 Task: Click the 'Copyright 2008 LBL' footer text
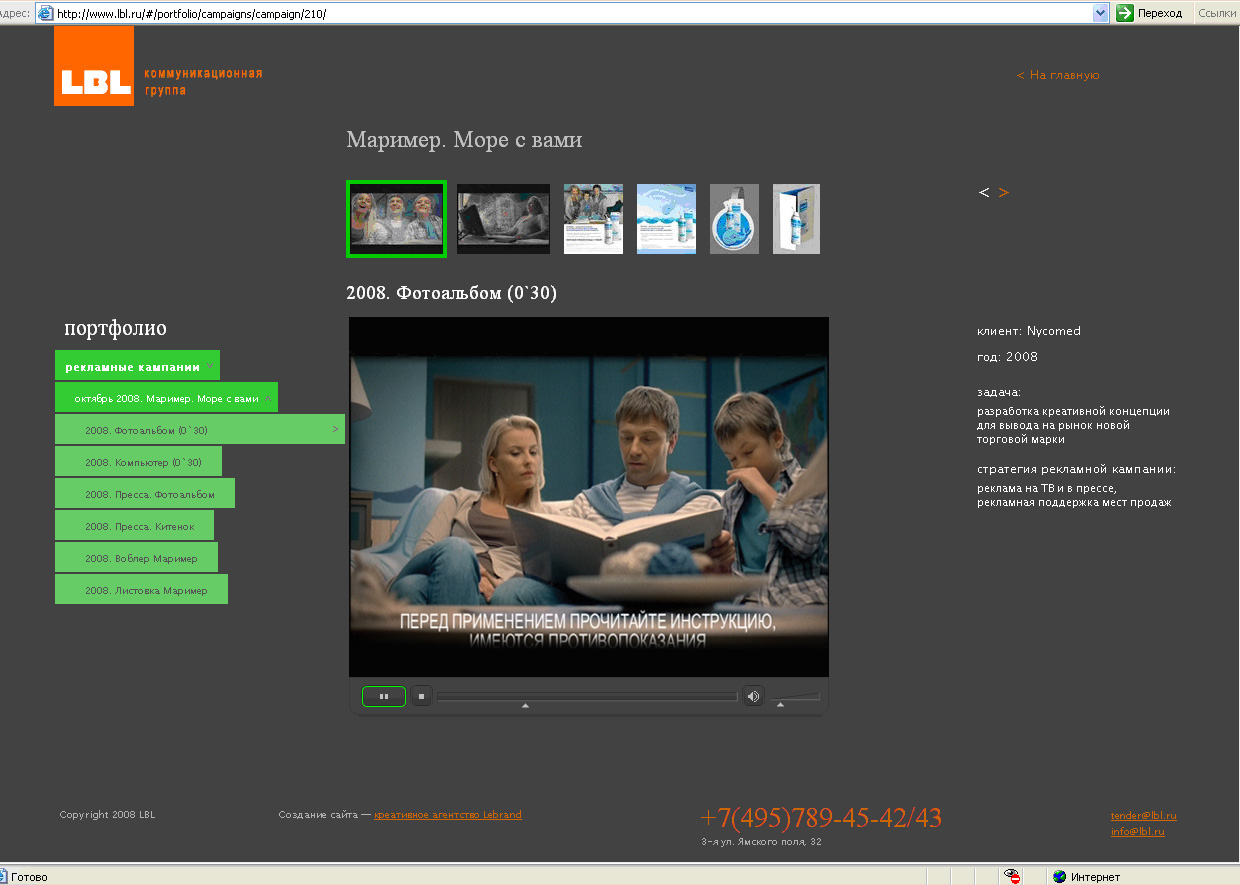[x=107, y=815]
